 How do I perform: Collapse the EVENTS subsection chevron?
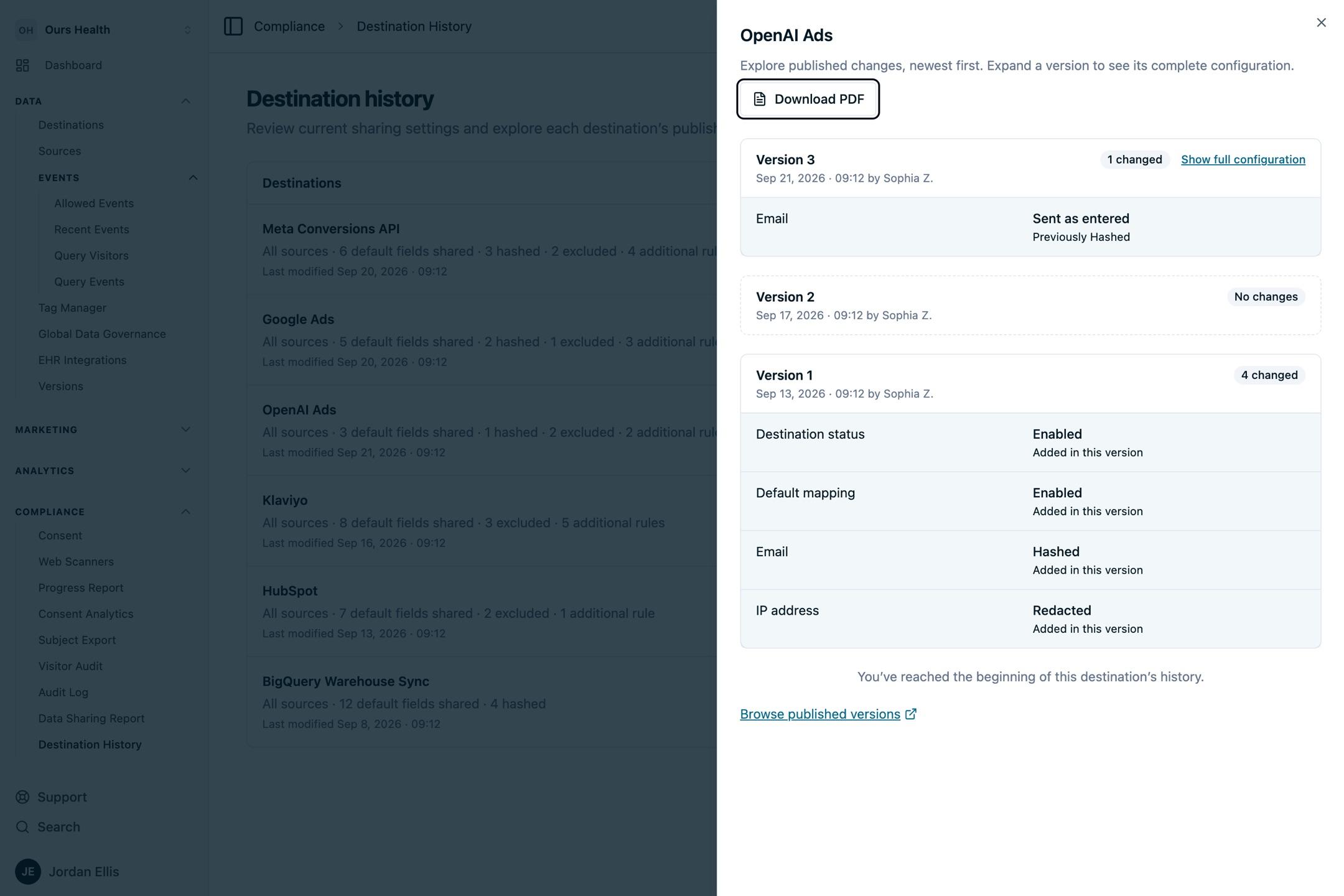pyautogui.click(x=193, y=177)
